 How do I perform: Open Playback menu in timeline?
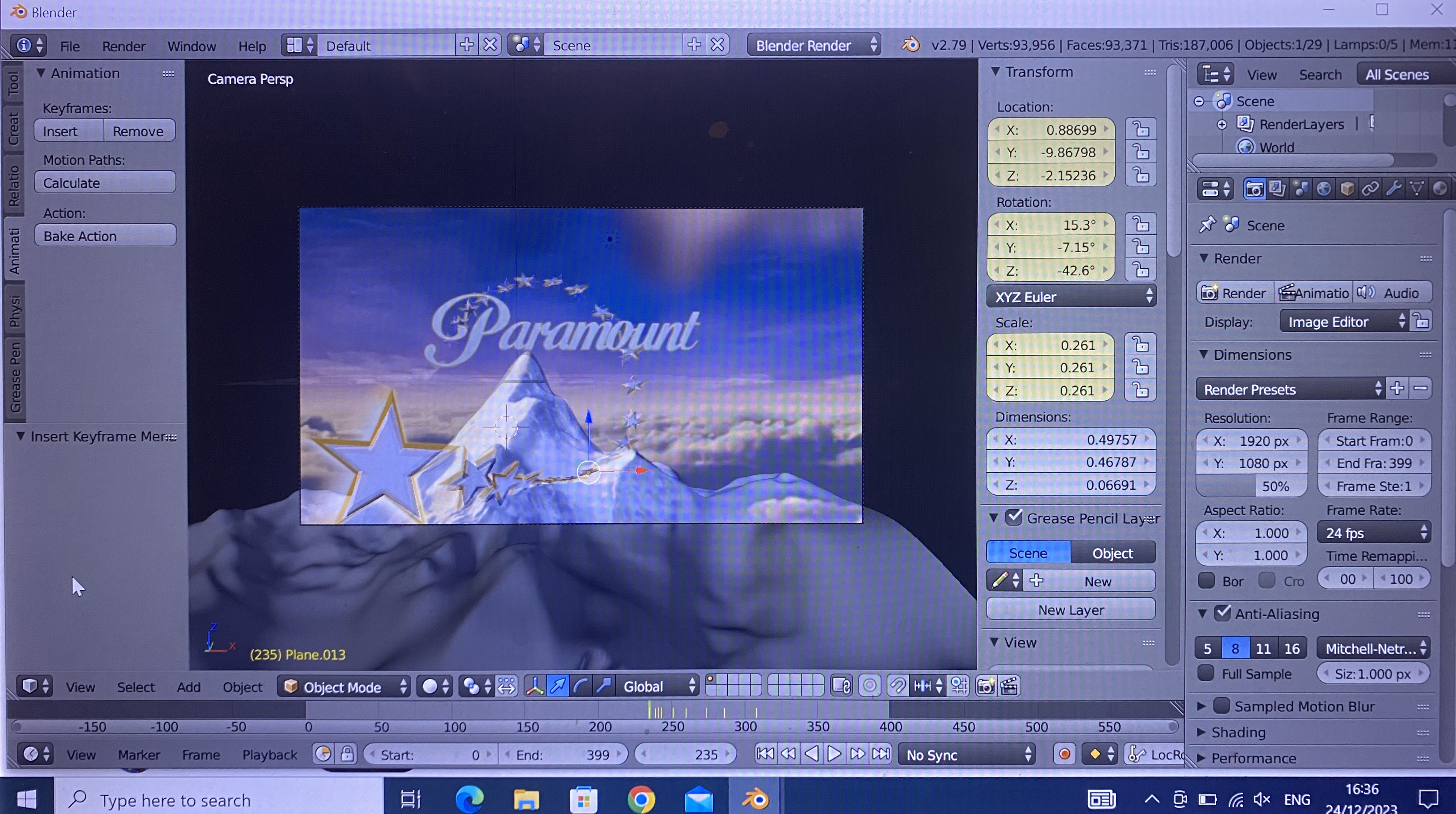tap(270, 755)
